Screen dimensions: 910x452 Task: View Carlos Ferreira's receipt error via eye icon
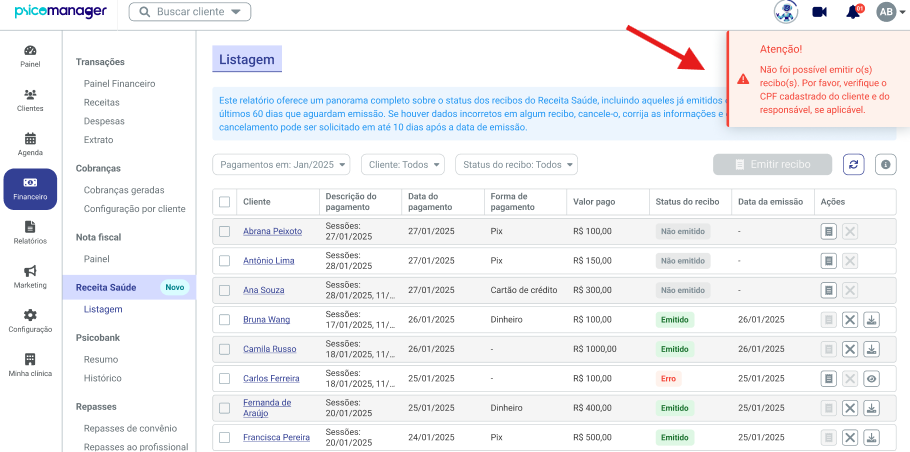pyautogui.click(x=871, y=379)
